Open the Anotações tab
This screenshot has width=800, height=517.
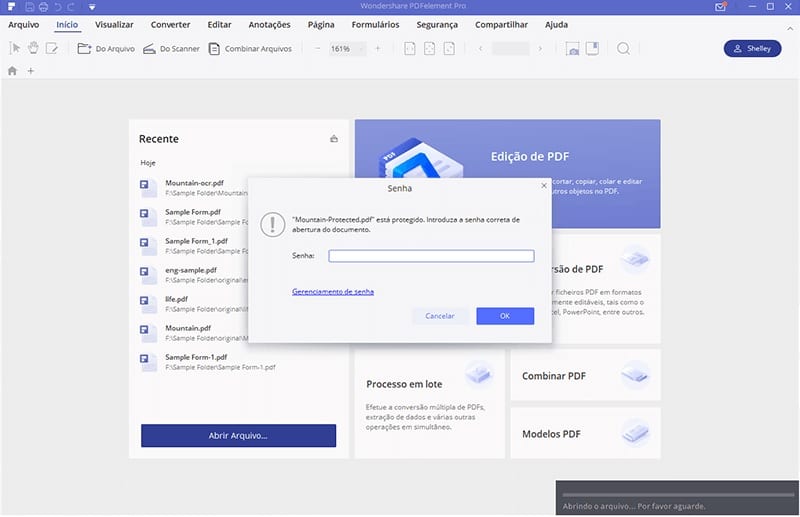tap(269, 24)
